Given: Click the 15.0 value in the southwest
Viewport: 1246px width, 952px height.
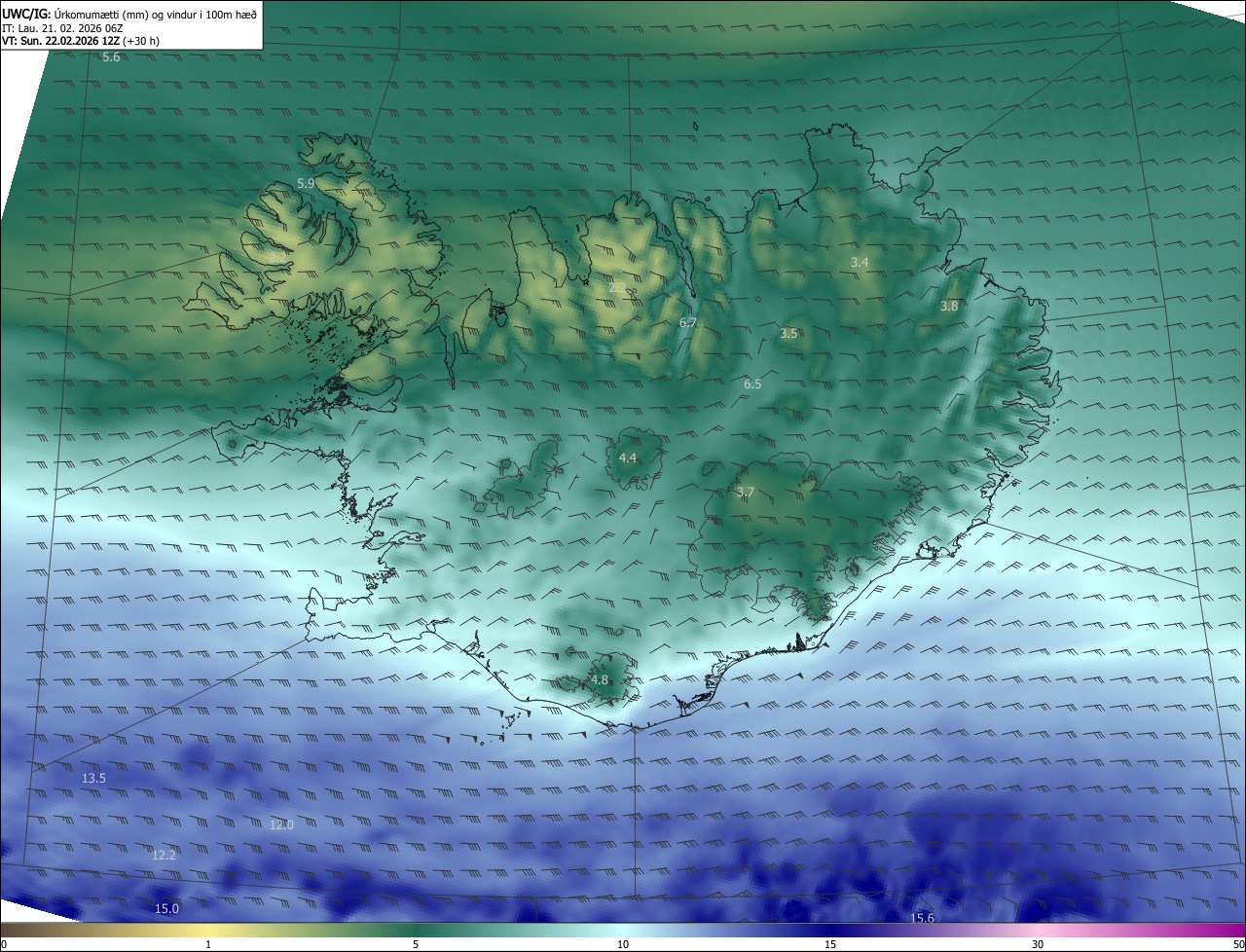Looking at the screenshot, I should click(167, 908).
